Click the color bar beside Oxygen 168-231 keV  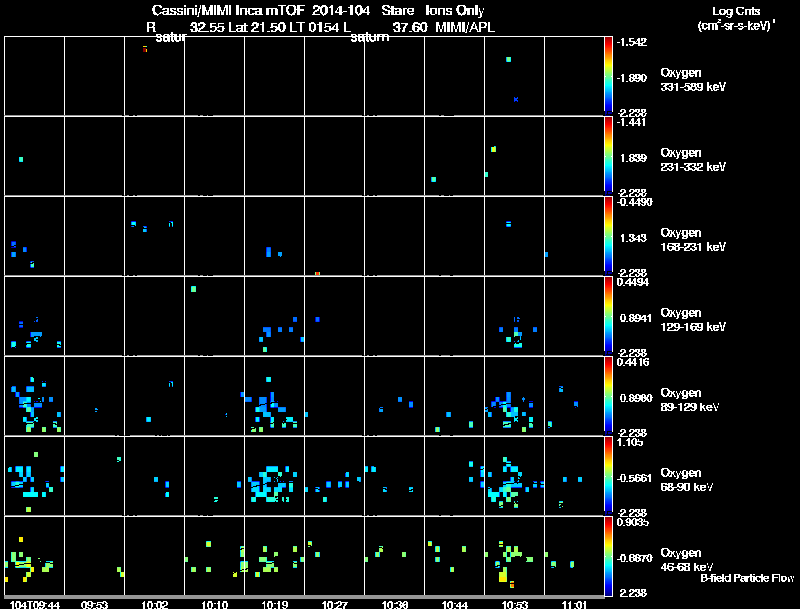[608, 236]
